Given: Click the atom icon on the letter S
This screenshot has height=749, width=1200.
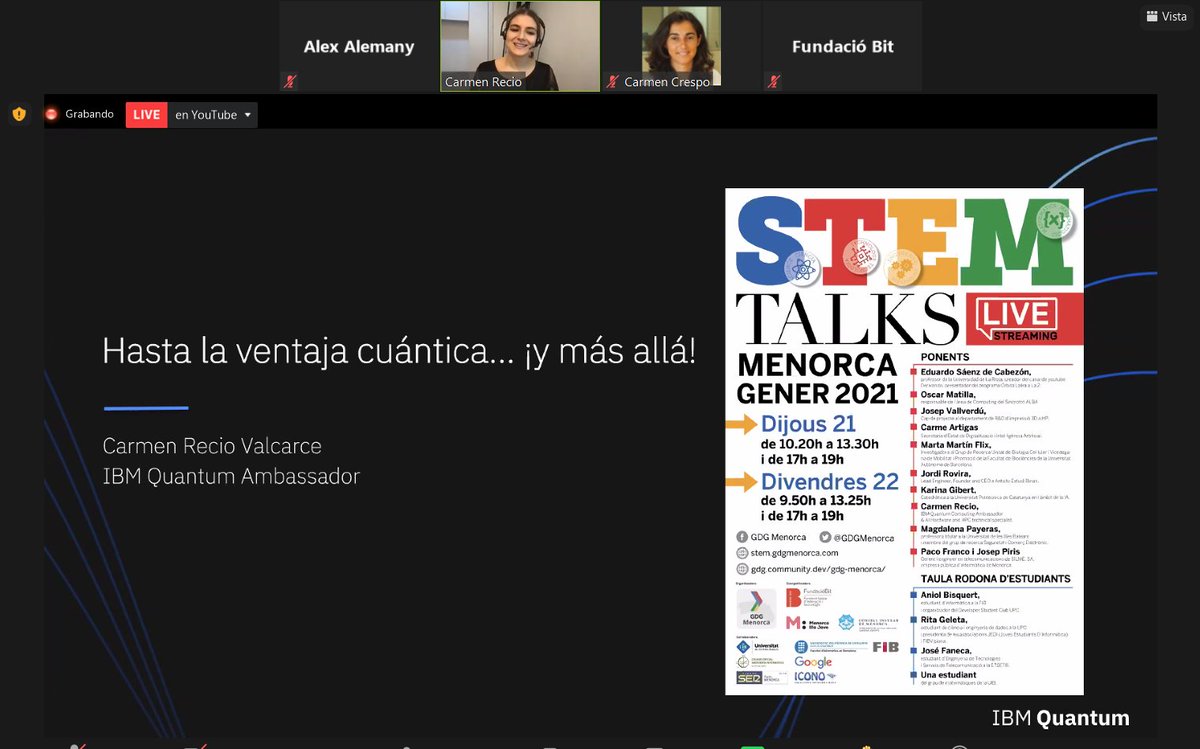Looking at the screenshot, I should point(801,268).
